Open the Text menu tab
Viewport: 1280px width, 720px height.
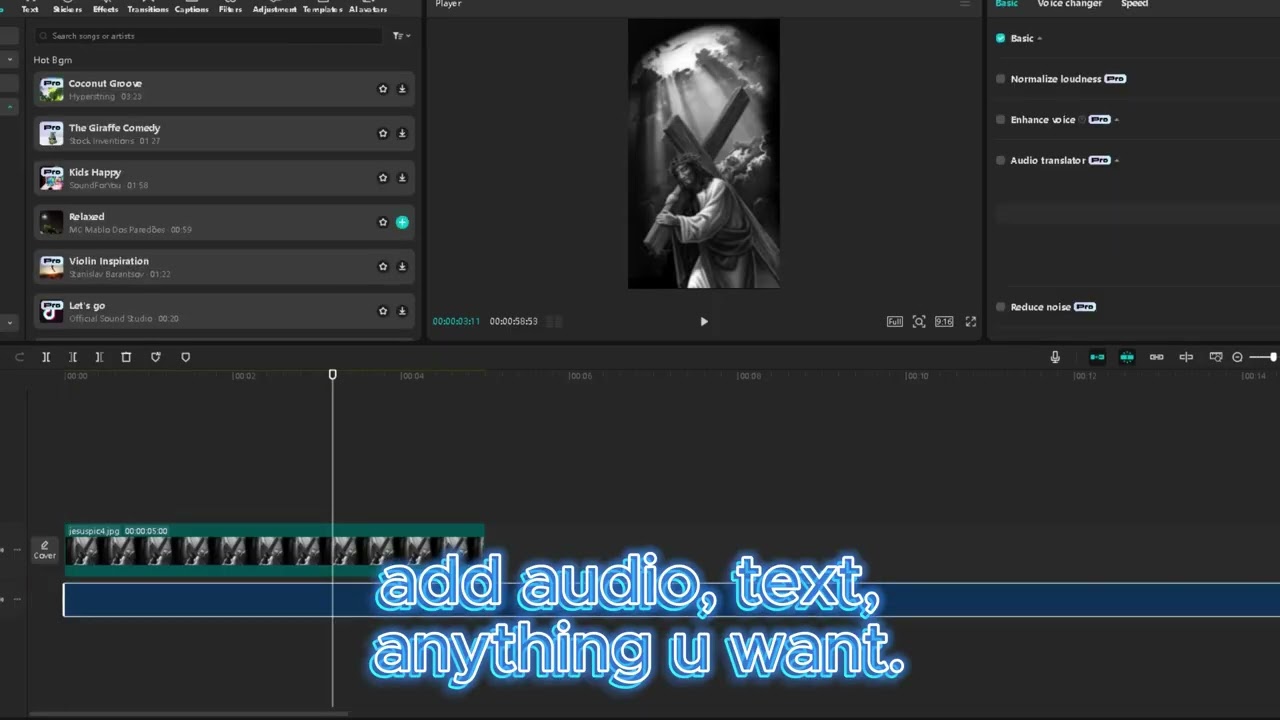[30, 8]
